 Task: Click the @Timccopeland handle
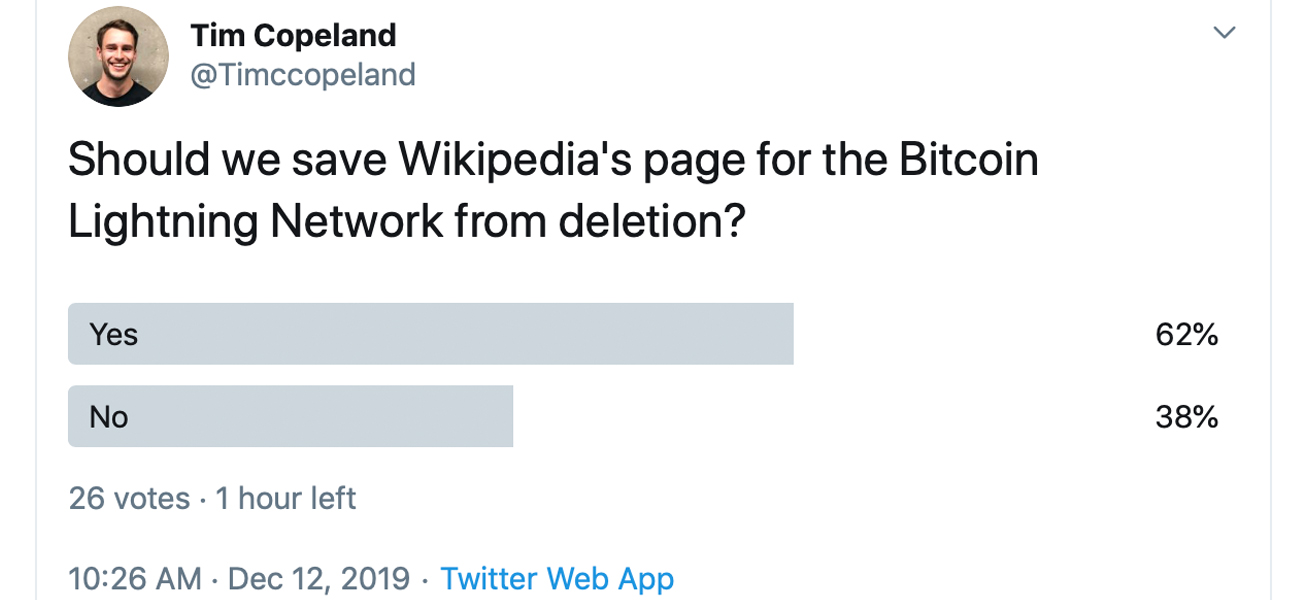[302, 75]
